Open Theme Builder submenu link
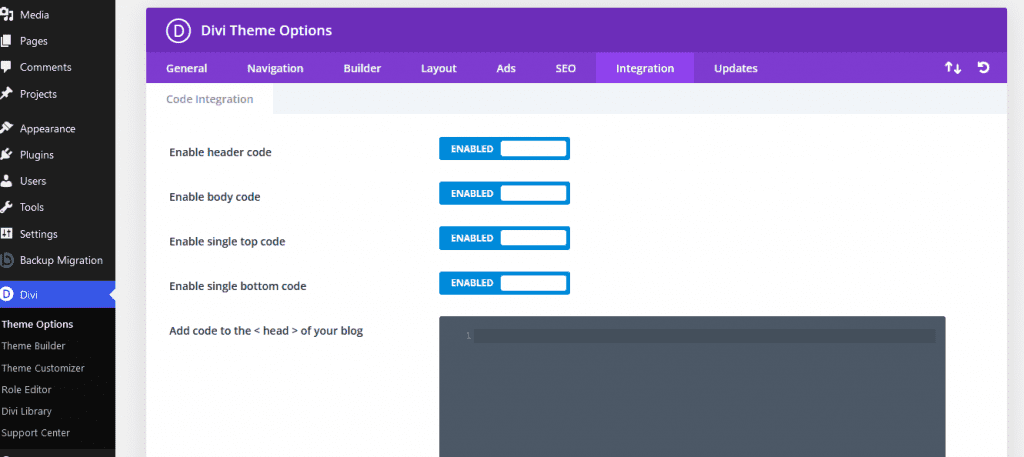Image resolution: width=1024 pixels, height=457 pixels. point(33,346)
